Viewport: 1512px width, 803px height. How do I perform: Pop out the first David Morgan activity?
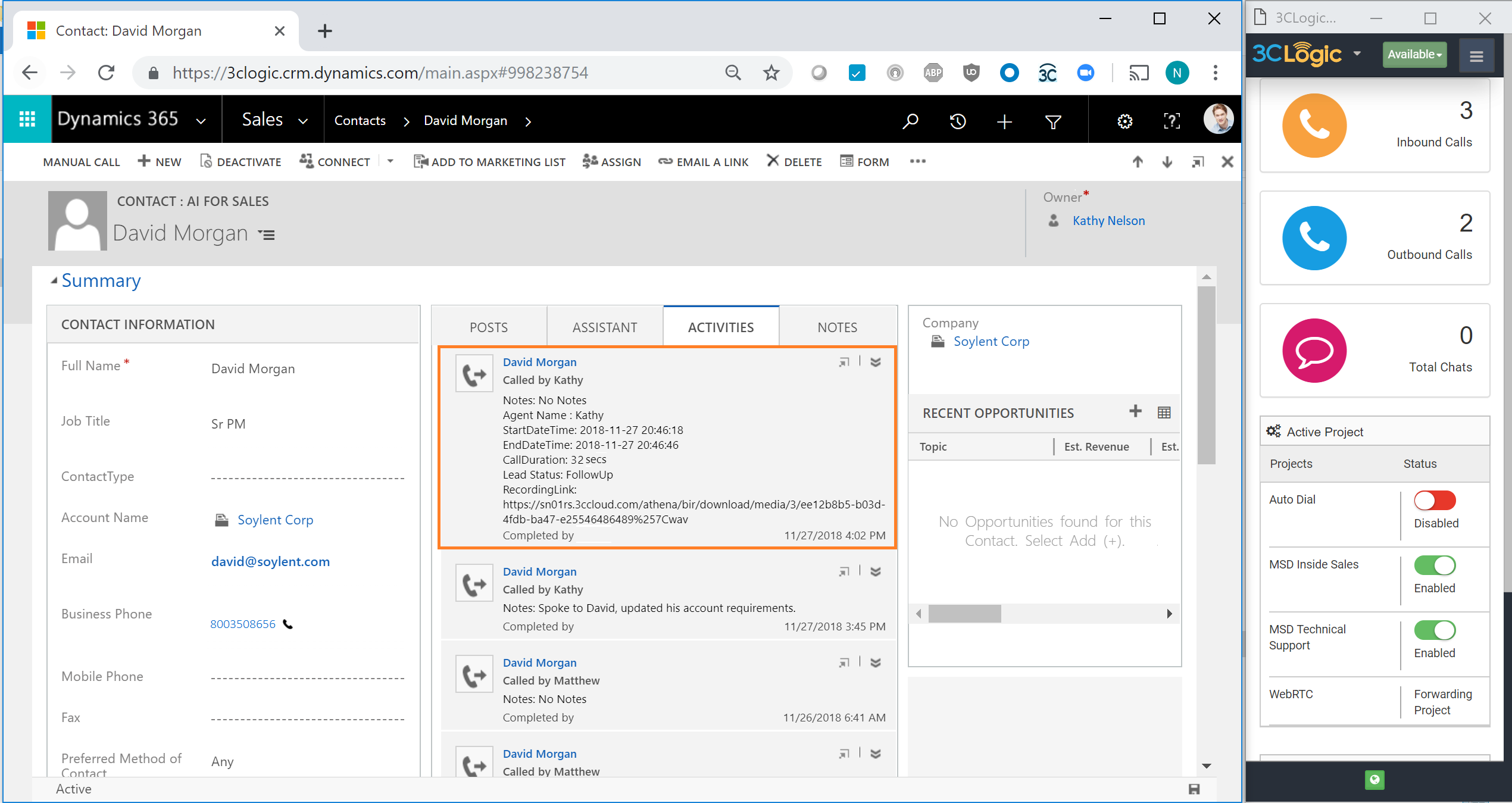point(844,362)
